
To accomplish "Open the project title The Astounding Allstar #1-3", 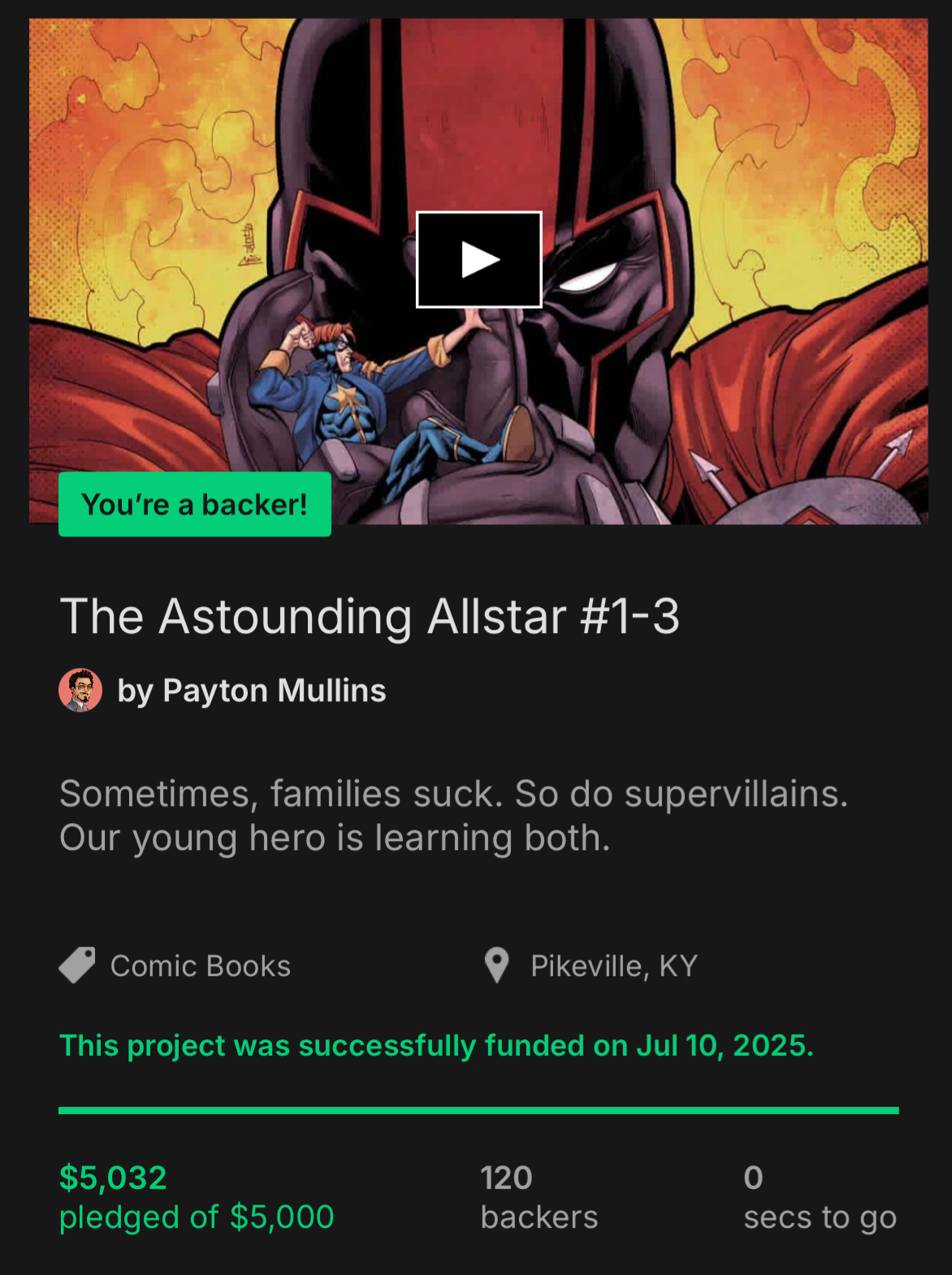I will pyautogui.click(x=370, y=616).
